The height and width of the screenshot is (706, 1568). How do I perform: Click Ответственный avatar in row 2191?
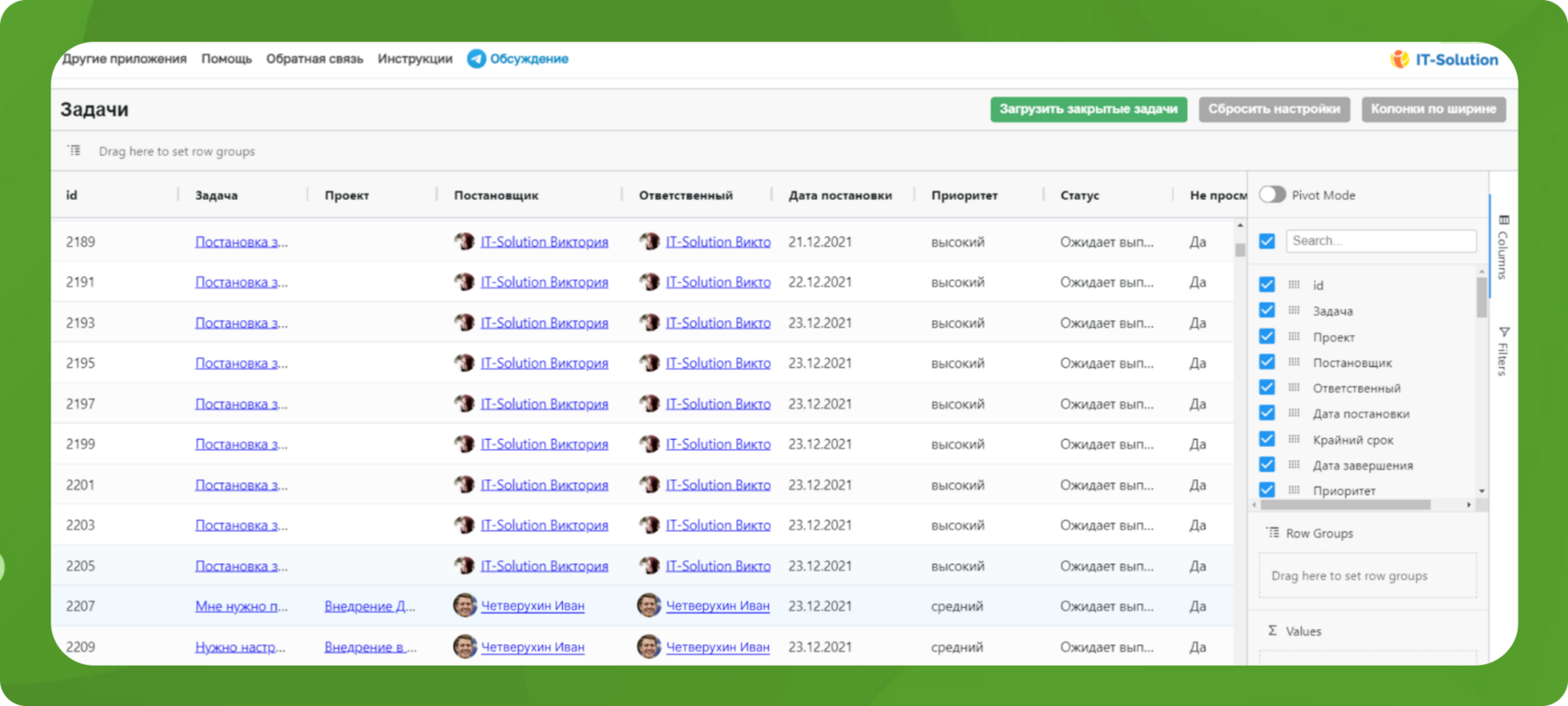(x=650, y=281)
